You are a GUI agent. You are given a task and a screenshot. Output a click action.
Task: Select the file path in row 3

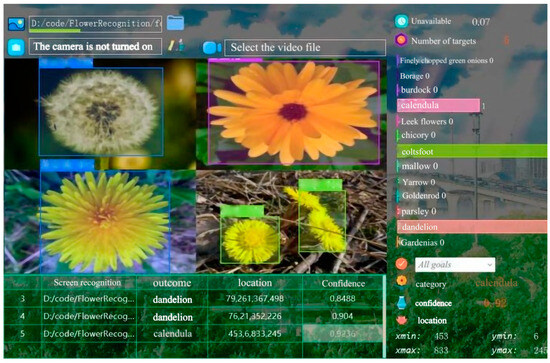click(x=89, y=299)
